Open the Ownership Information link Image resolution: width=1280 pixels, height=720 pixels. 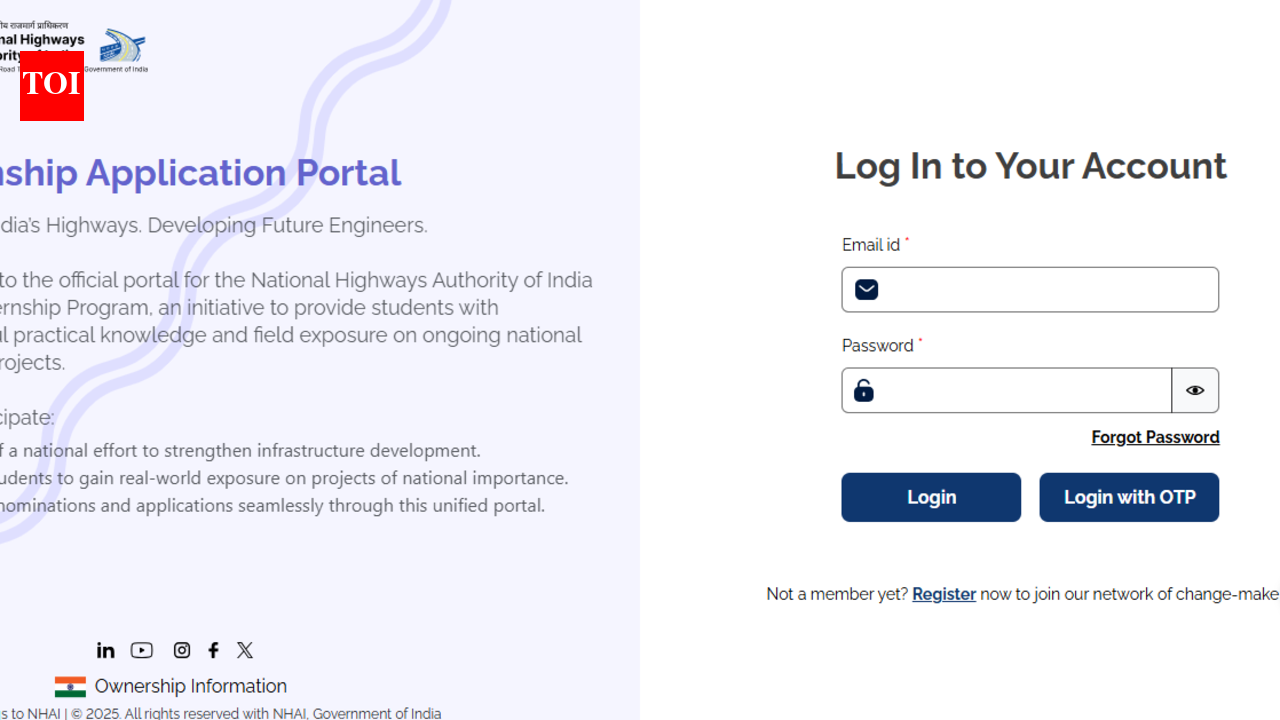pos(190,686)
